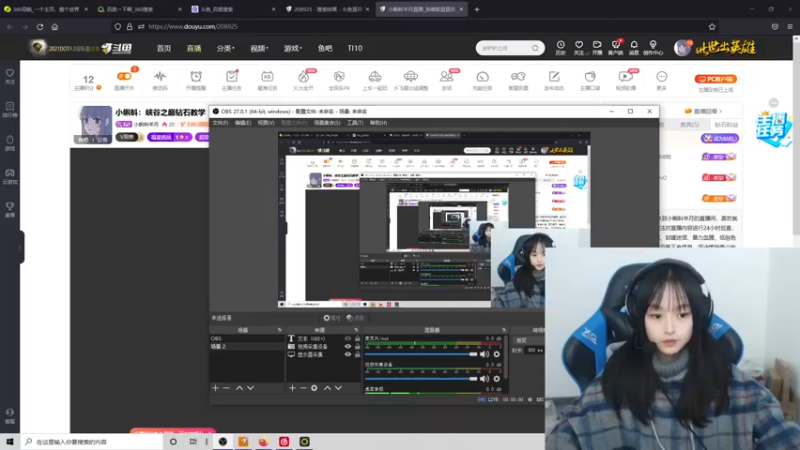Adjust the microphone/Aux volume slider
This screenshot has height=450, width=800.
421,354
